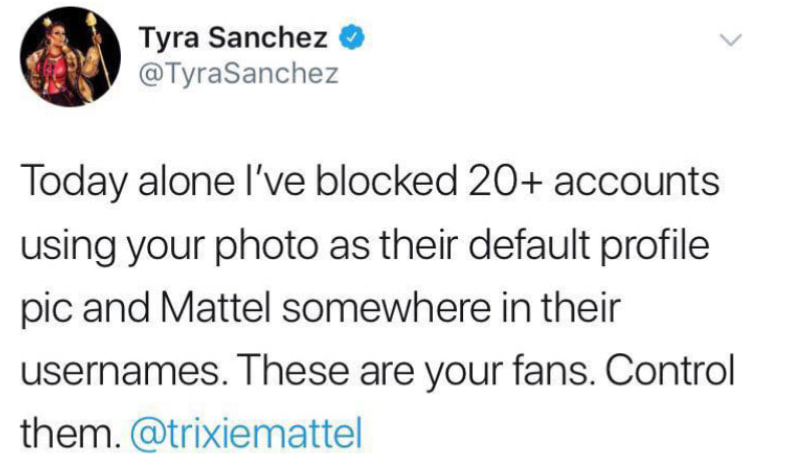The image size is (786, 464).
Task: Open Tyra Sanchez's profile picture
Action: [63, 60]
